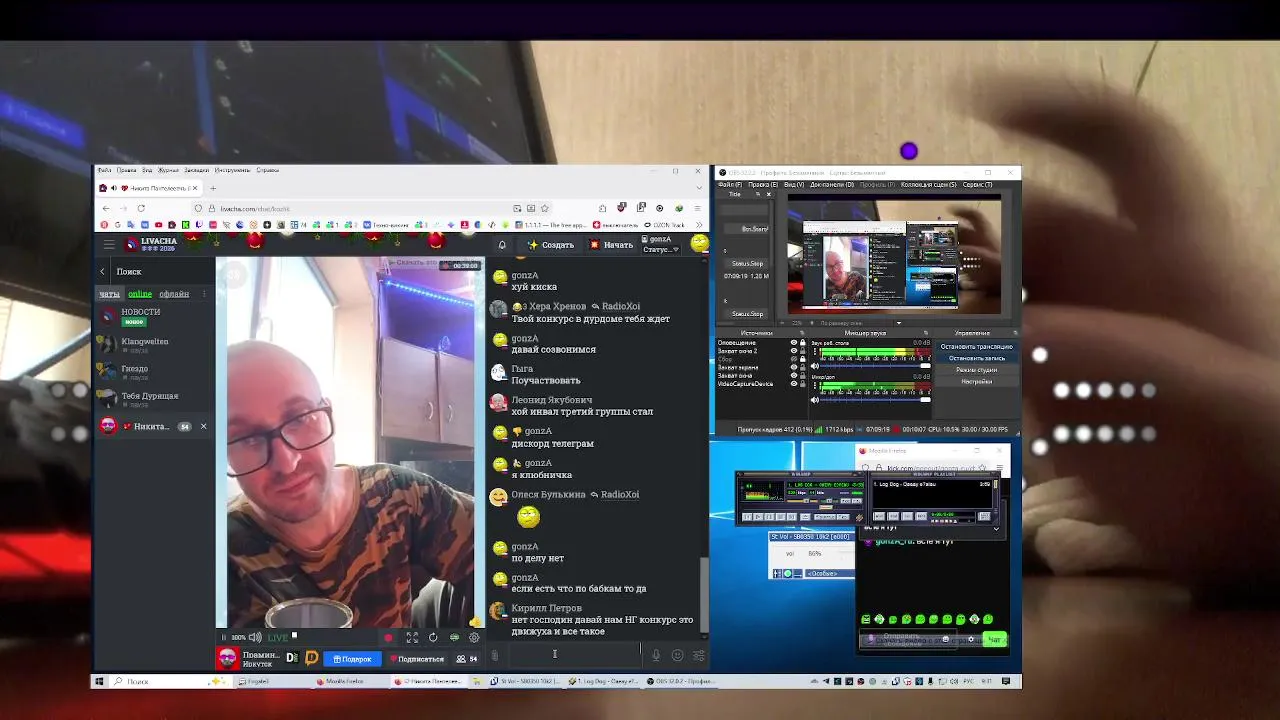Open three-dot options next to офлайн tab
Viewport: 1280px width, 720px height.
(203, 294)
